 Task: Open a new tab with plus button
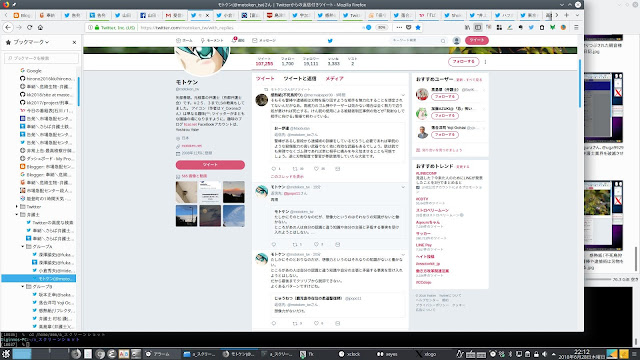click(567, 15)
